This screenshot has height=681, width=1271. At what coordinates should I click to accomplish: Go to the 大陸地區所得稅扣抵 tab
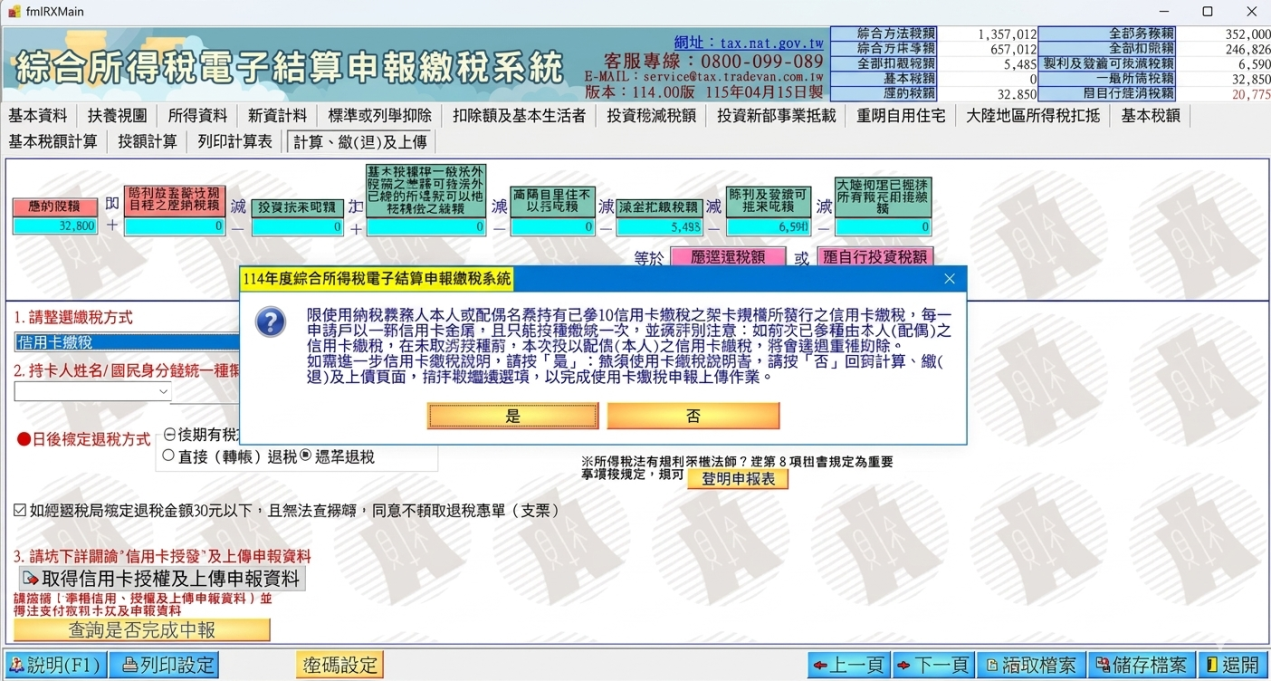pyautogui.click(x=1033, y=115)
